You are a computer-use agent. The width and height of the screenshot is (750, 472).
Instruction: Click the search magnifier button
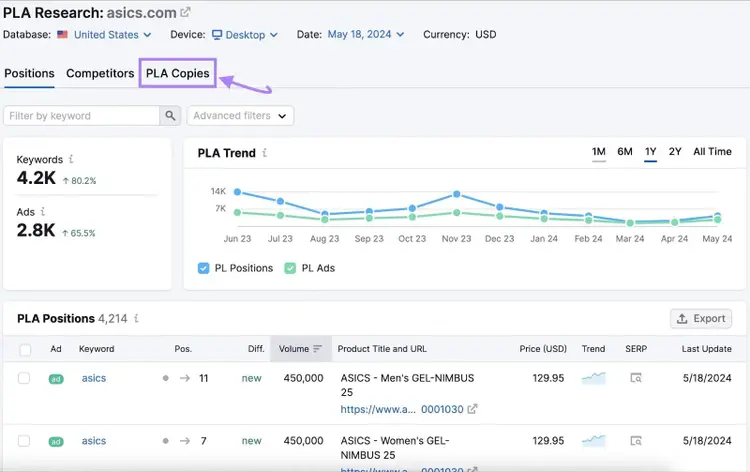tap(170, 116)
